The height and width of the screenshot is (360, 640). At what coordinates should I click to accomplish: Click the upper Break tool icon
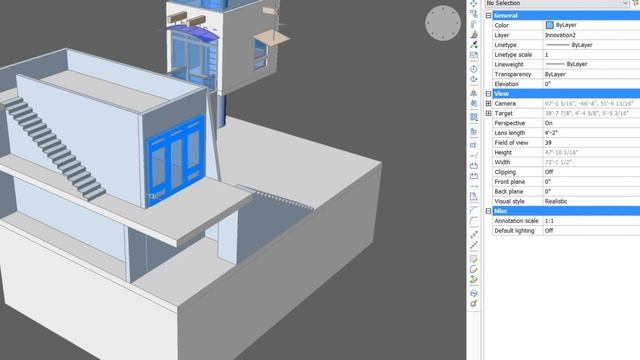point(473,166)
